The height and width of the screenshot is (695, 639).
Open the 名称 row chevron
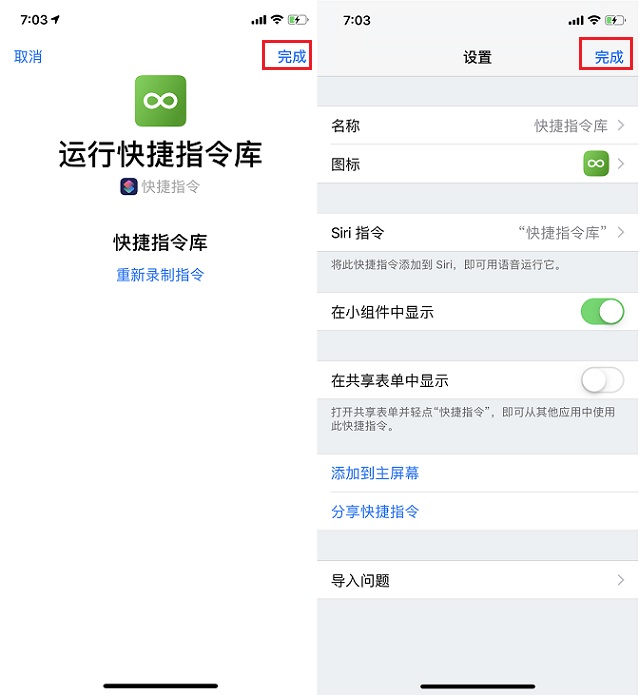coord(621,125)
